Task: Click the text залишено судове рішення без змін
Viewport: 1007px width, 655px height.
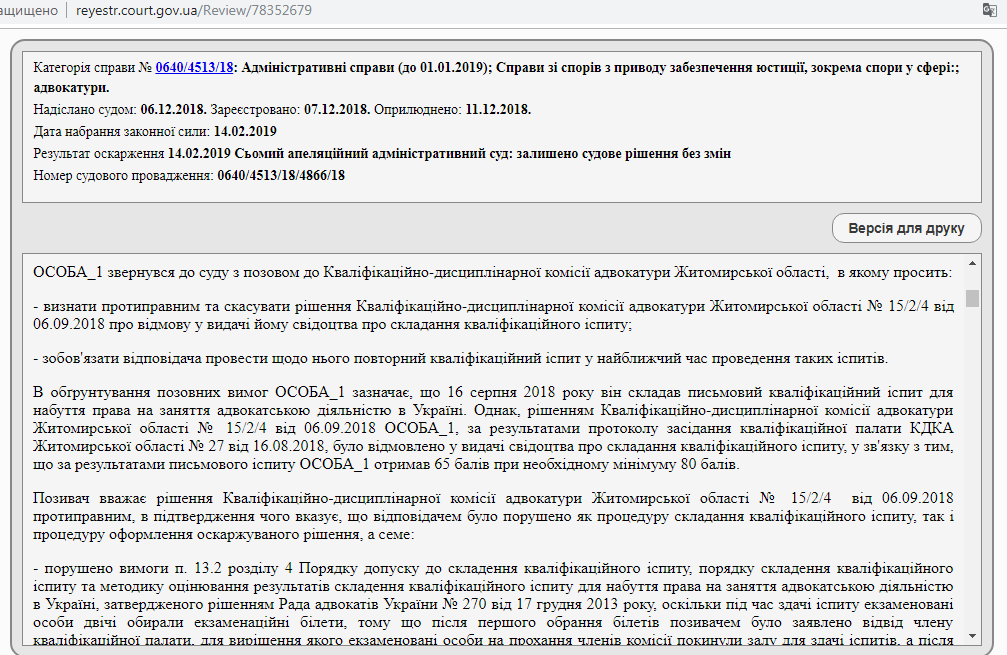Action: pos(624,153)
